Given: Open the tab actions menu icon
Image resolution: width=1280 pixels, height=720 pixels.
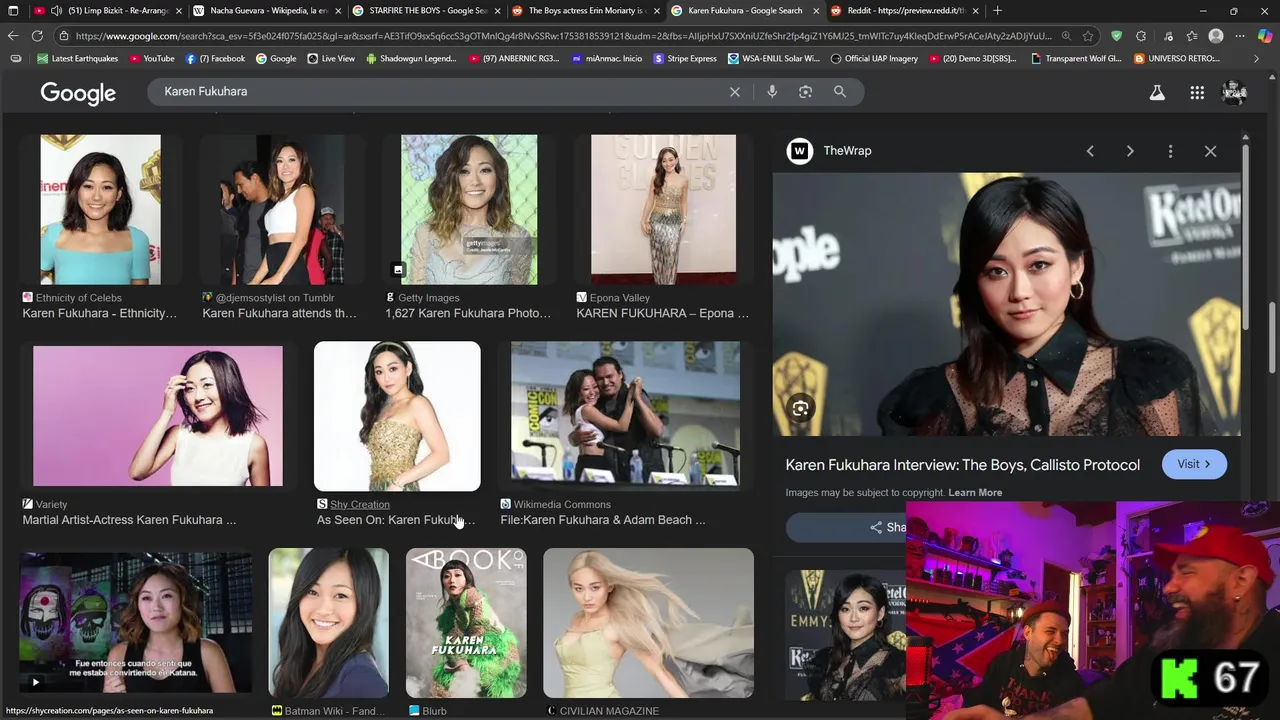Looking at the screenshot, I should point(13,11).
